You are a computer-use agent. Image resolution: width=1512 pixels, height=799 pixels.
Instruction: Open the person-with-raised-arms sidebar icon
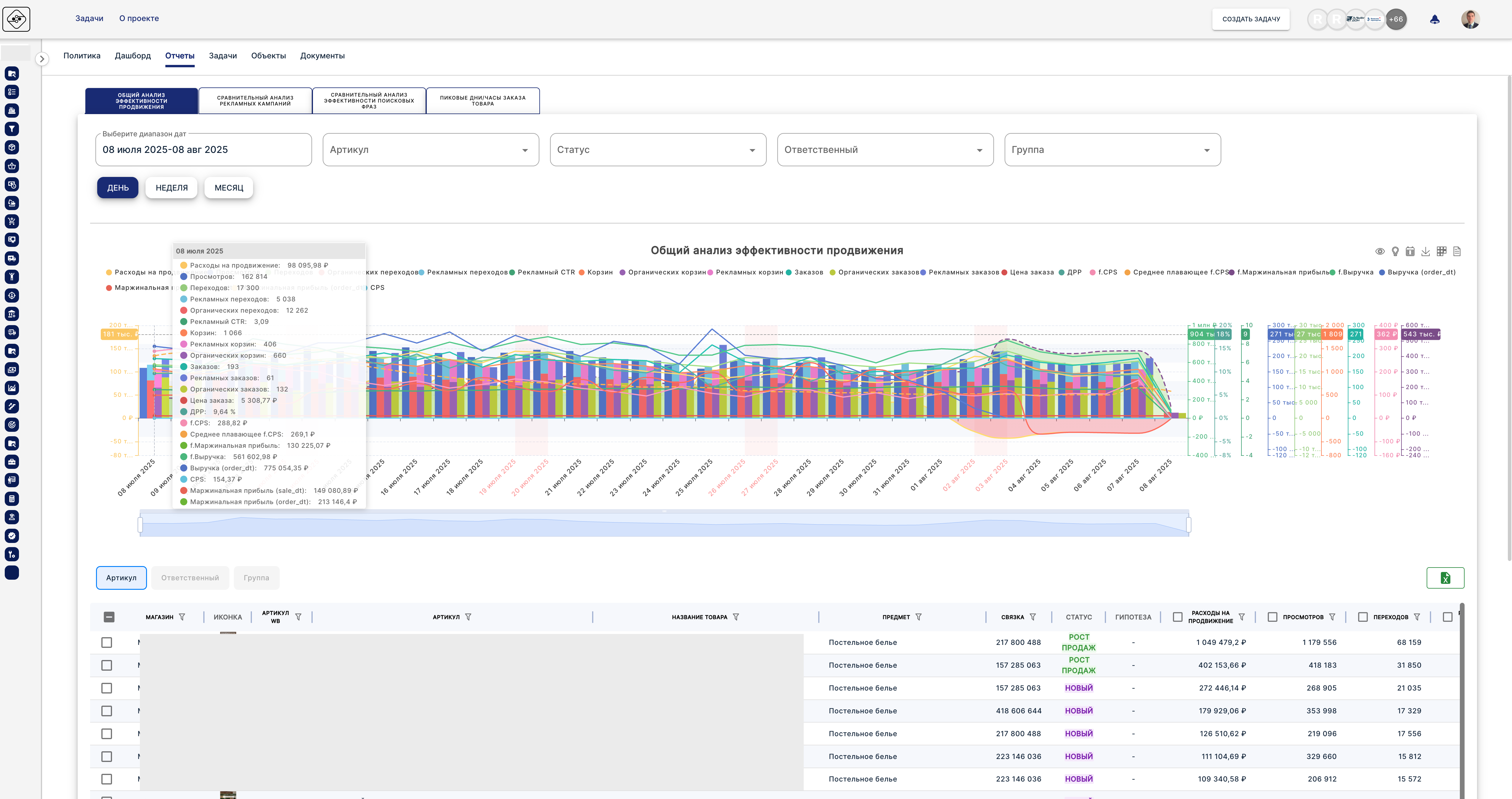click(12, 277)
